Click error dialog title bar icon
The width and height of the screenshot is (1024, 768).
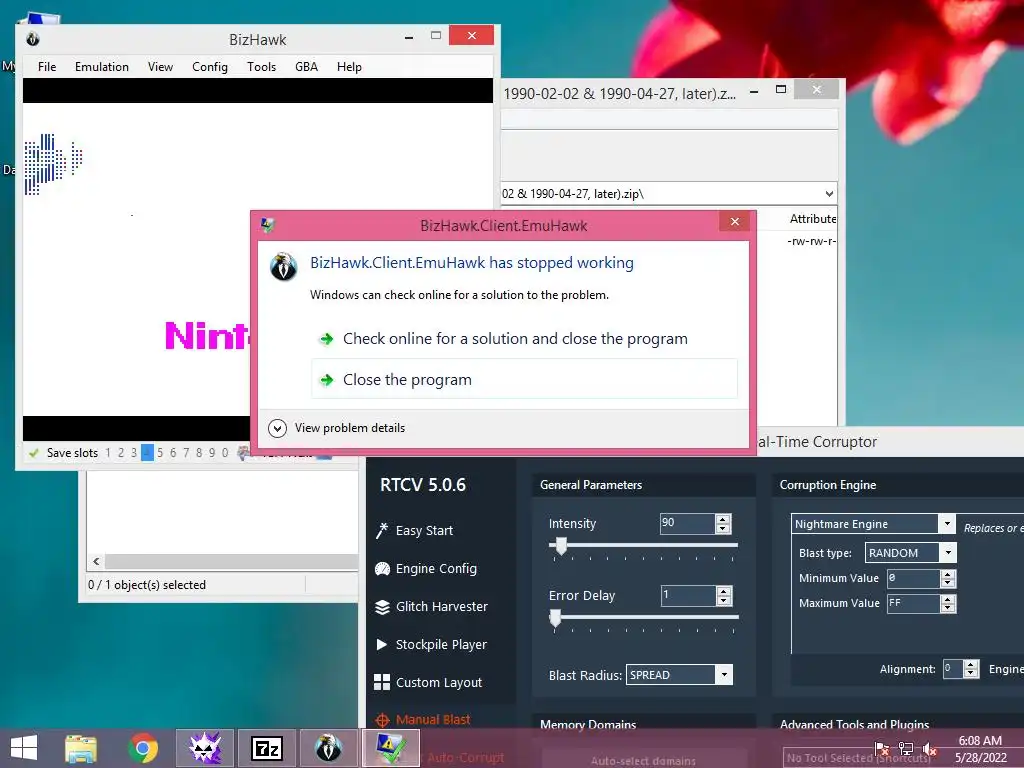coord(268,225)
